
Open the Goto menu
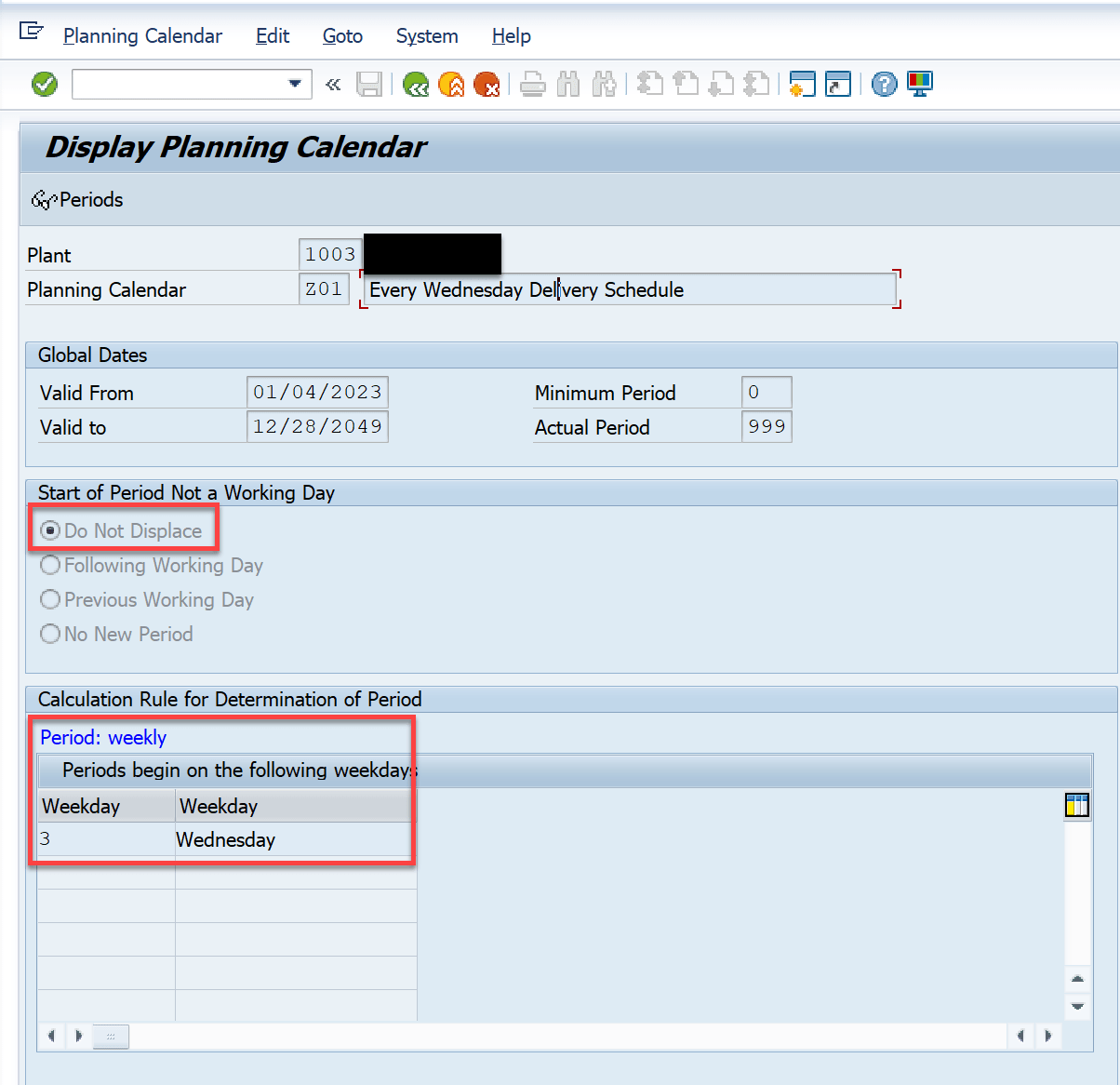(341, 36)
